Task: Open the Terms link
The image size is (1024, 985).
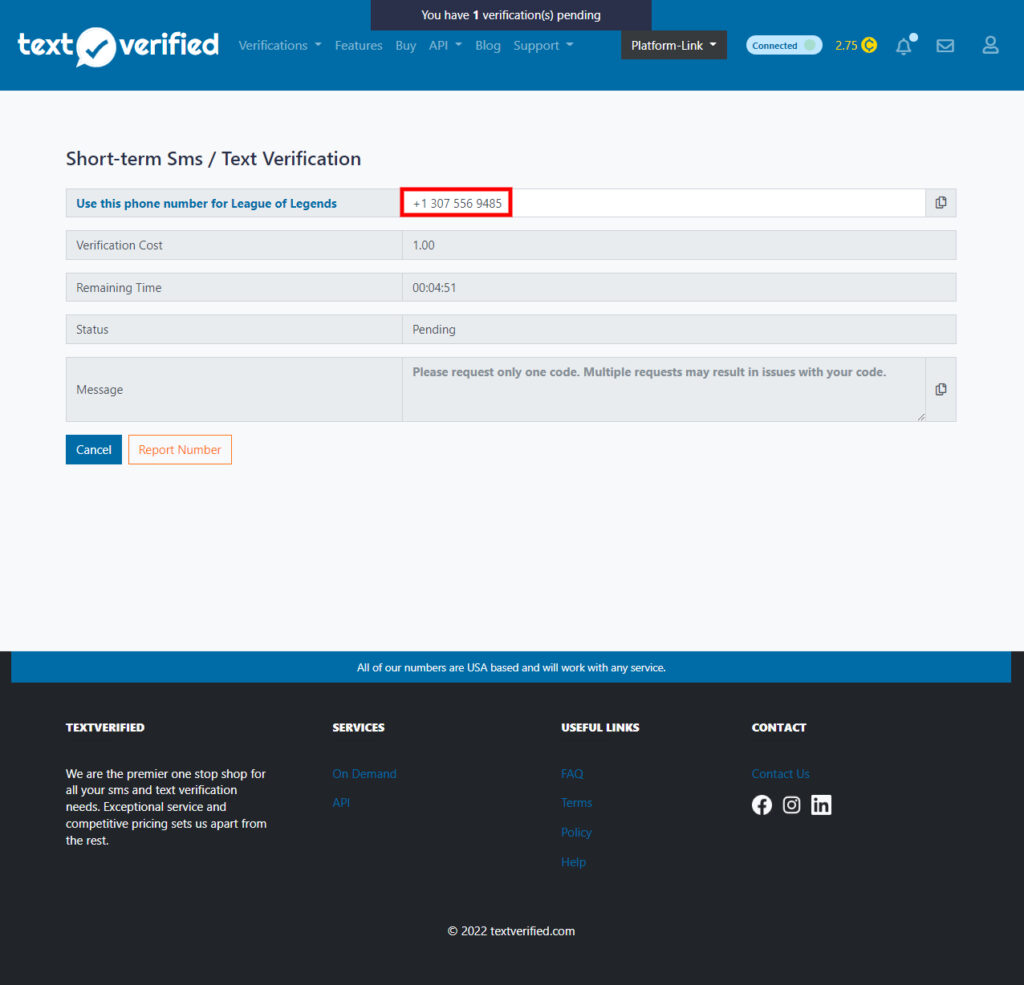Action: click(x=576, y=802)
